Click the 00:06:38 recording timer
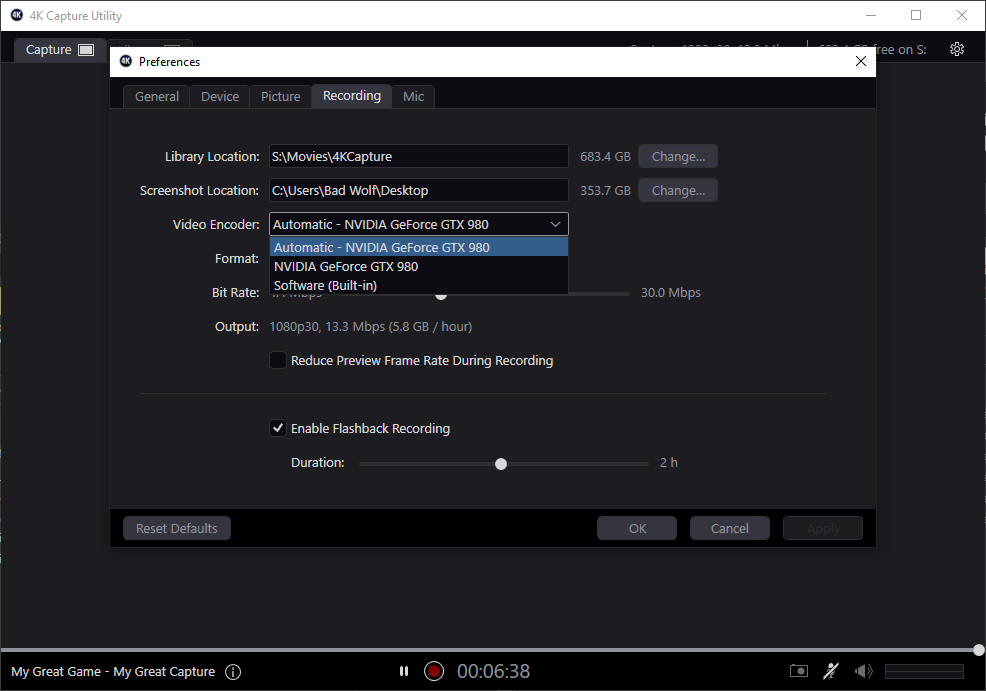Image resolution: width=986 pixels, height=691 pixels. point(493,671)
